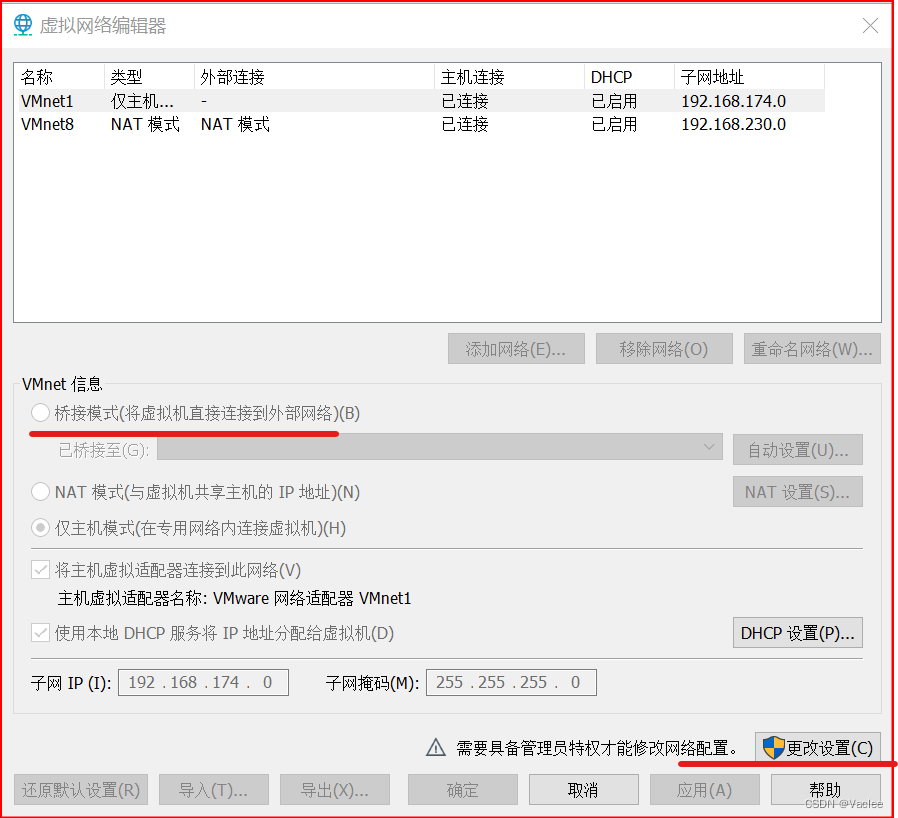Click the 自动设置(U) button
Screen dimensions: 898x818
pos(797,450)
